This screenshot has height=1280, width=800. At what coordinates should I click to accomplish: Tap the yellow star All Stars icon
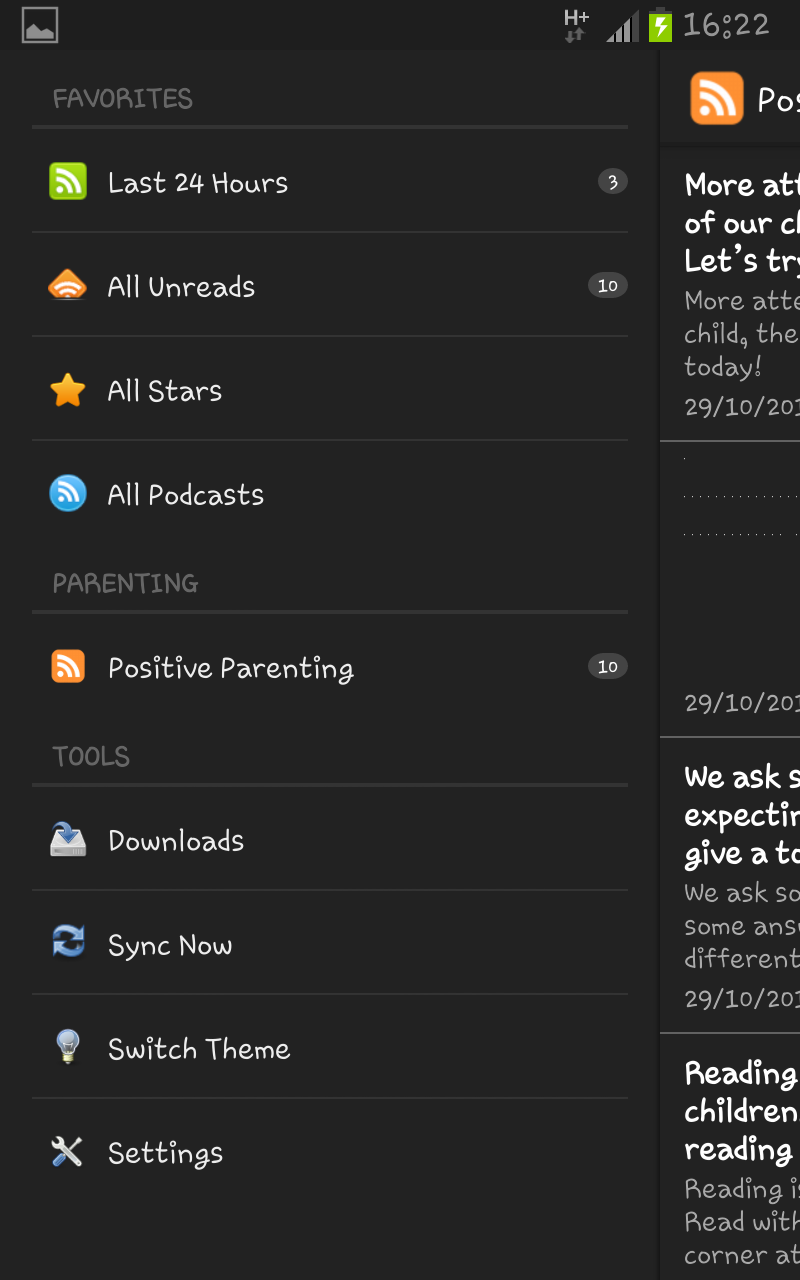[x=68, y=390]
